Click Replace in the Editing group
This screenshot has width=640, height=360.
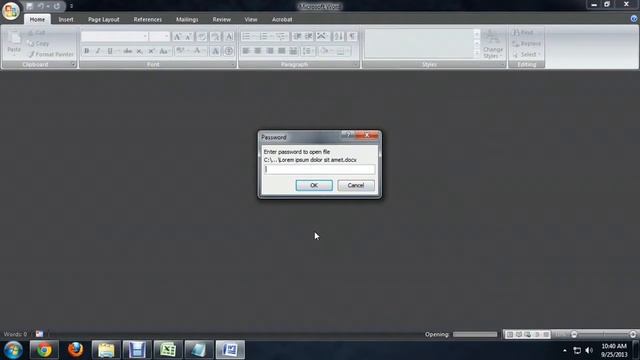[527, 43]
